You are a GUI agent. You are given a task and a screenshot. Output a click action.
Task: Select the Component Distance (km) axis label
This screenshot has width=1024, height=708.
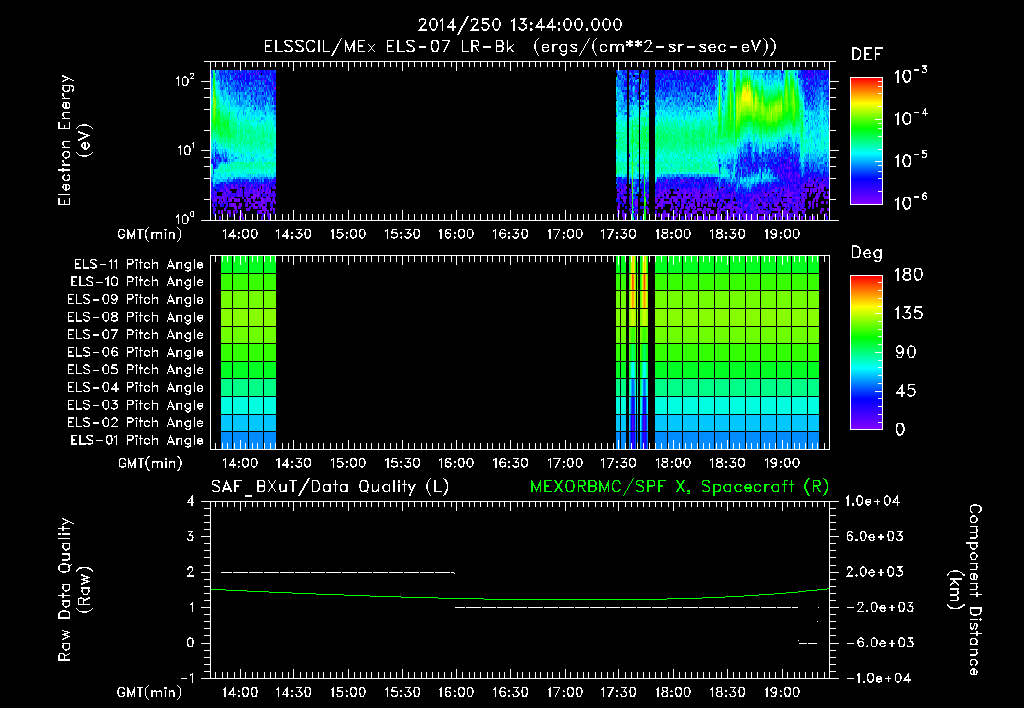coord(965,590)
